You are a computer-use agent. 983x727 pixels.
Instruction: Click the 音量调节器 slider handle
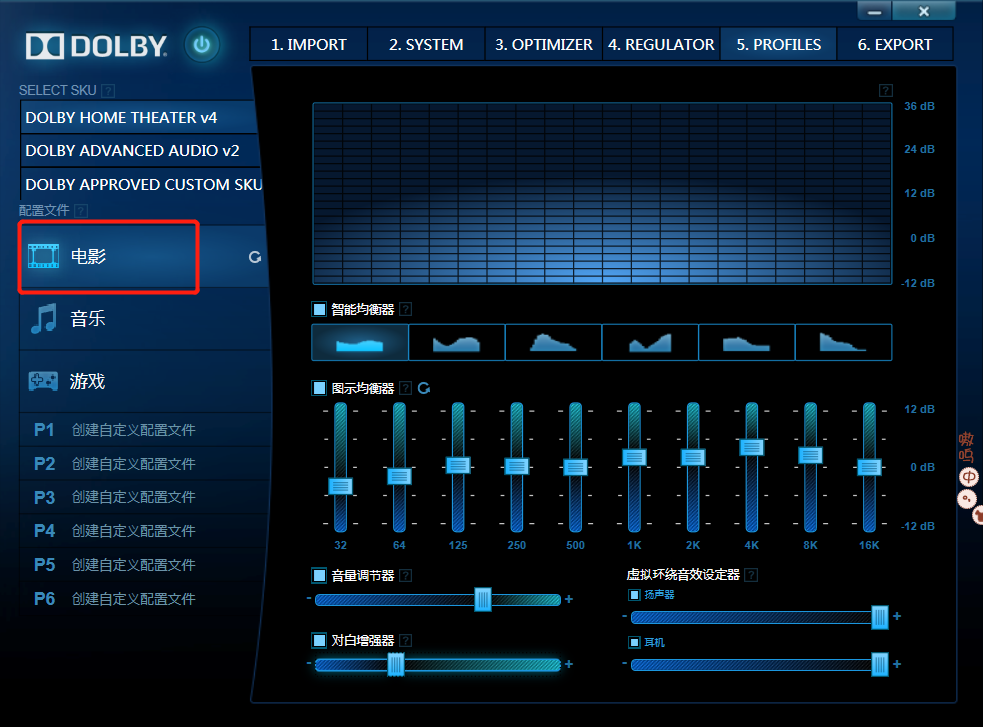483,600
